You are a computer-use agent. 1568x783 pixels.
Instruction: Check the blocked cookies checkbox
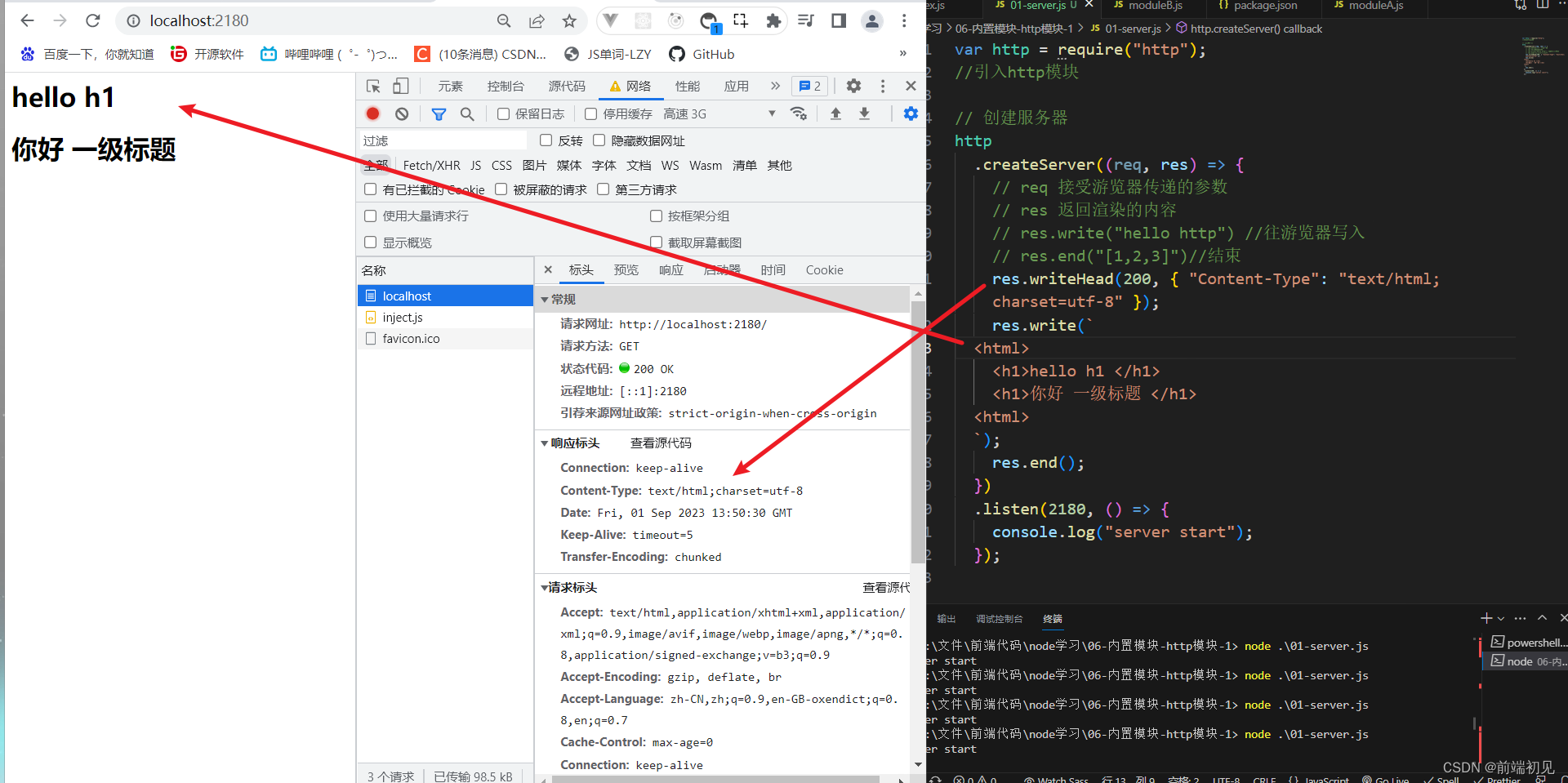point(370,189)
